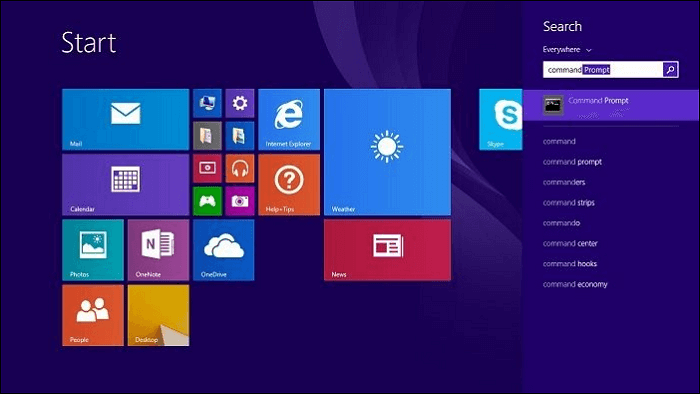
Task: Open the Help+Tips tile
Action: click(289, 185)
